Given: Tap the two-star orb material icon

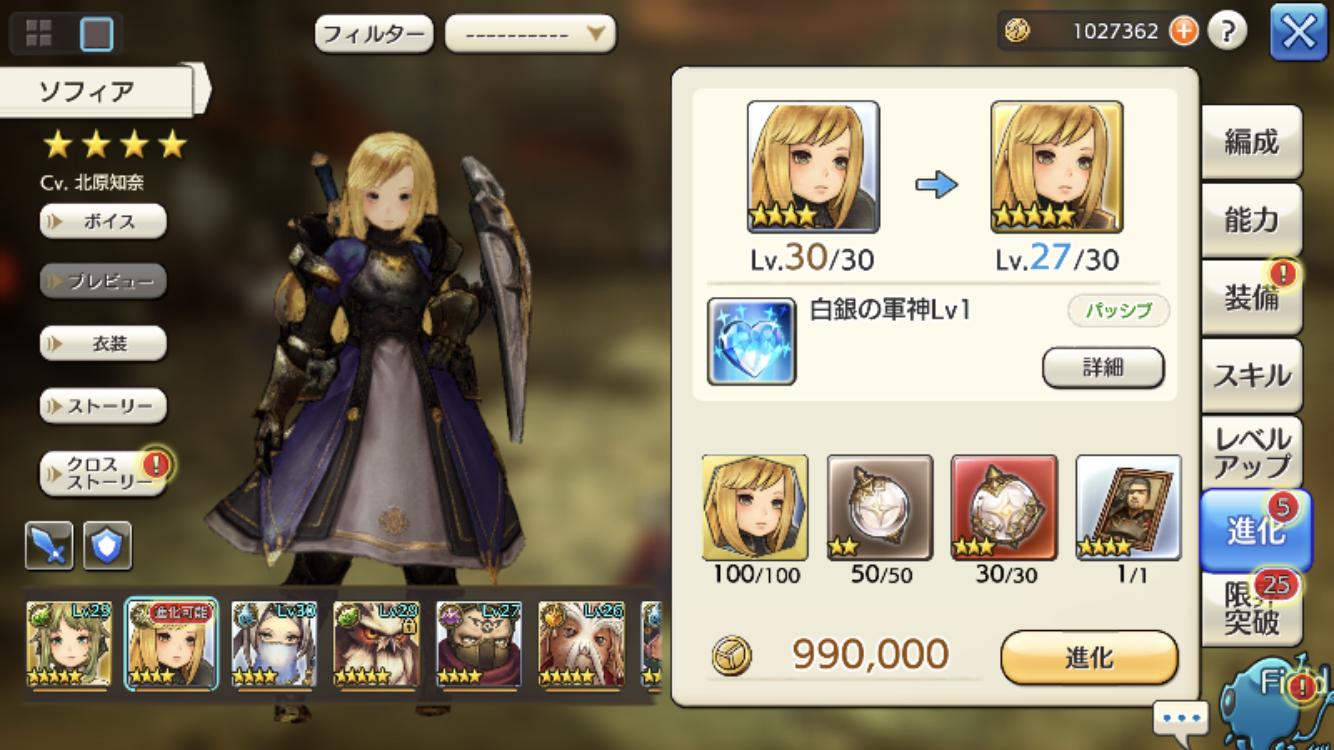Looking at the screenshot, I should coord(880,507).
